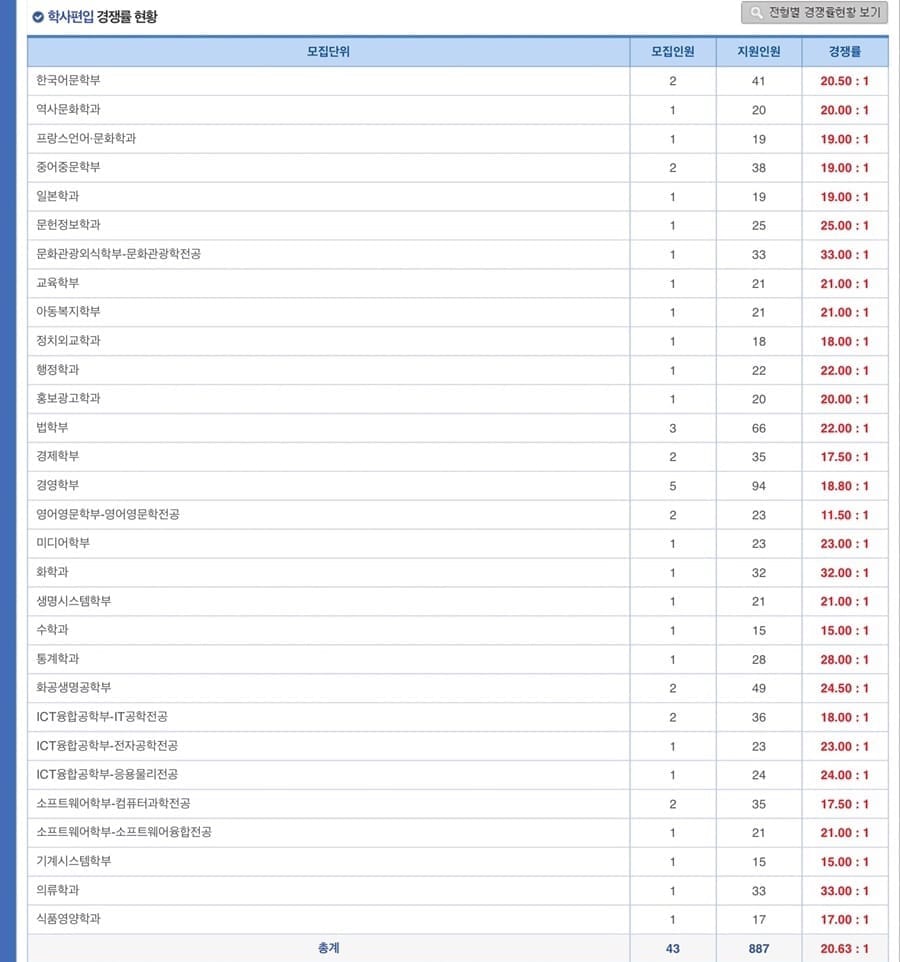Click 24.50 : 1 rate for 화공생명공학부
The width and height of the screenshot is (900, 962).
pyautogui.click(x=845, y=688)
